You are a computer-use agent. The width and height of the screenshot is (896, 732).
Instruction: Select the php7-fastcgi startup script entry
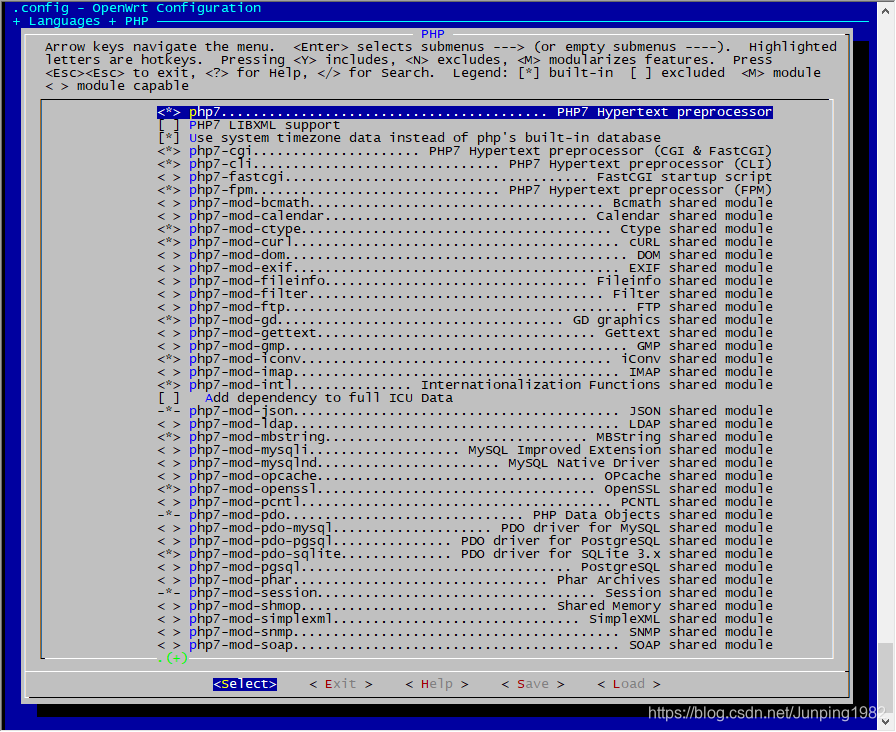pos(465,177)
